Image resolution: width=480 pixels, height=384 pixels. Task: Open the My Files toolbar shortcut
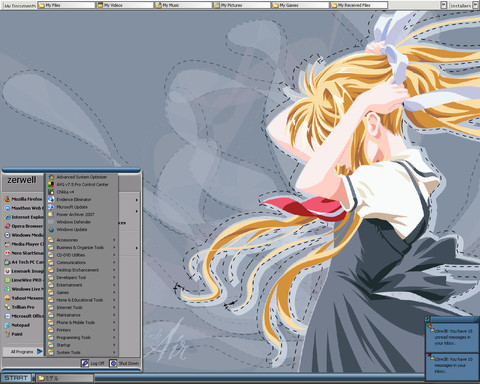pyautogui.click(x=66, y=5)
